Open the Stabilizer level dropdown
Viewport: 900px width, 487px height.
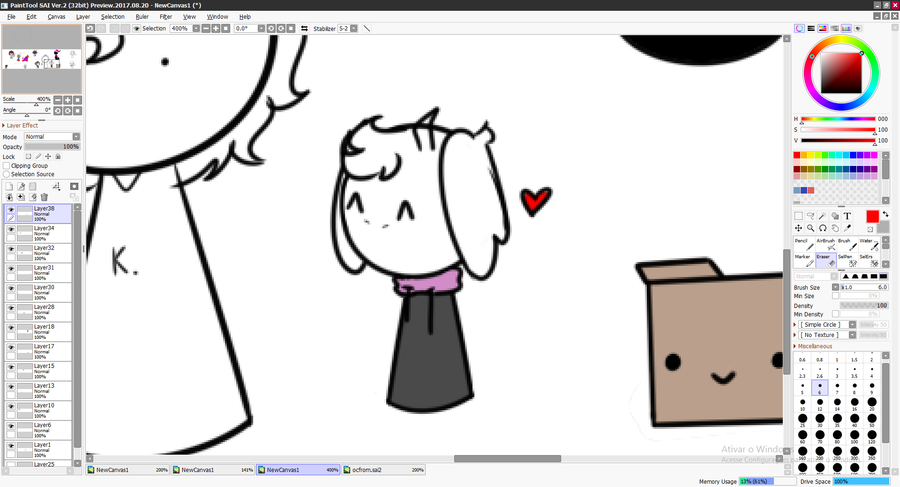354,28
